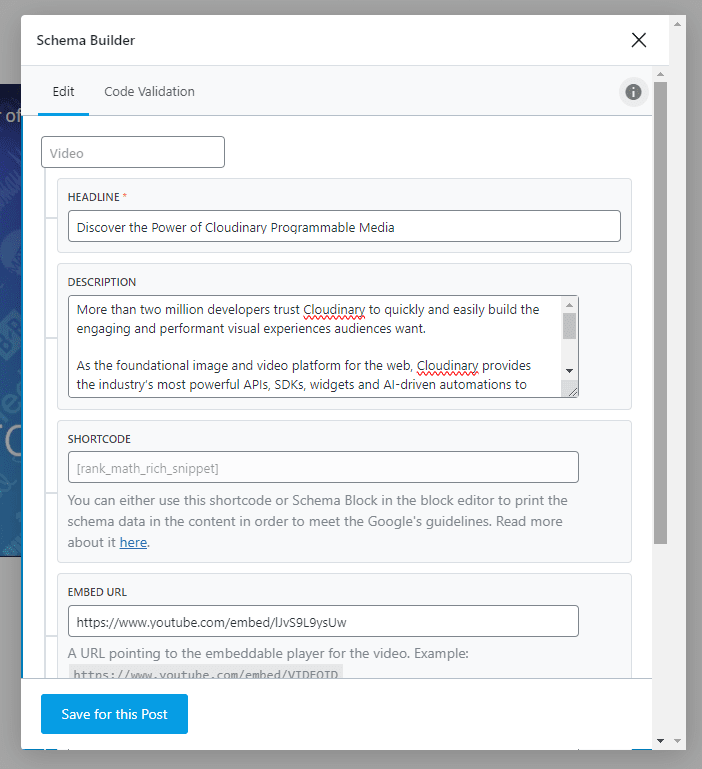
Task: Select the rank_math_rich_snippet shortcode field
Action: (x=323, y=467)
